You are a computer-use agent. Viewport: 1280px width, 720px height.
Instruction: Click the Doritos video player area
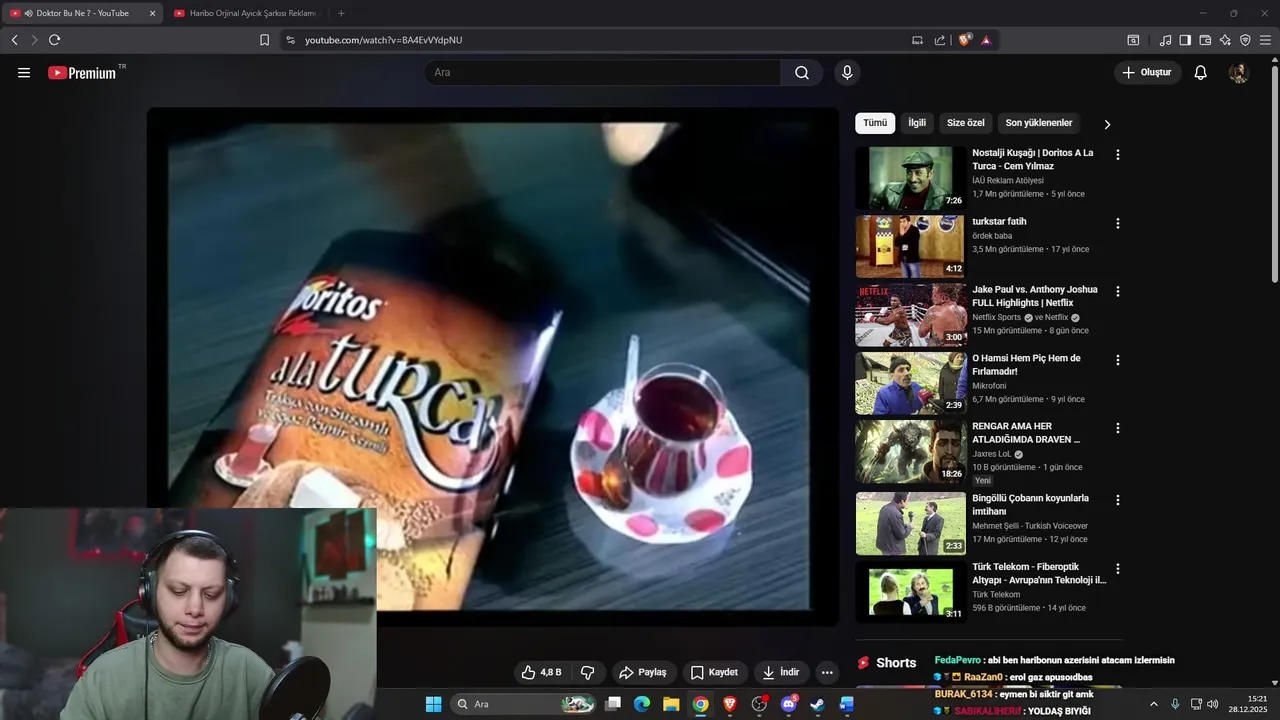[493, 367]
